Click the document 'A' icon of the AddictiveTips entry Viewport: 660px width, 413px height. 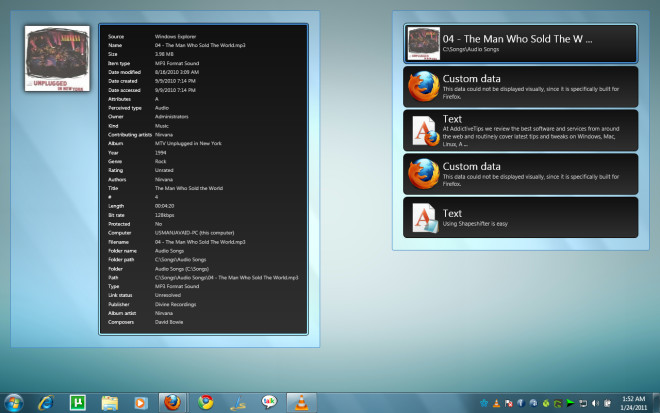pyautogui.click(x=424, y=131)
